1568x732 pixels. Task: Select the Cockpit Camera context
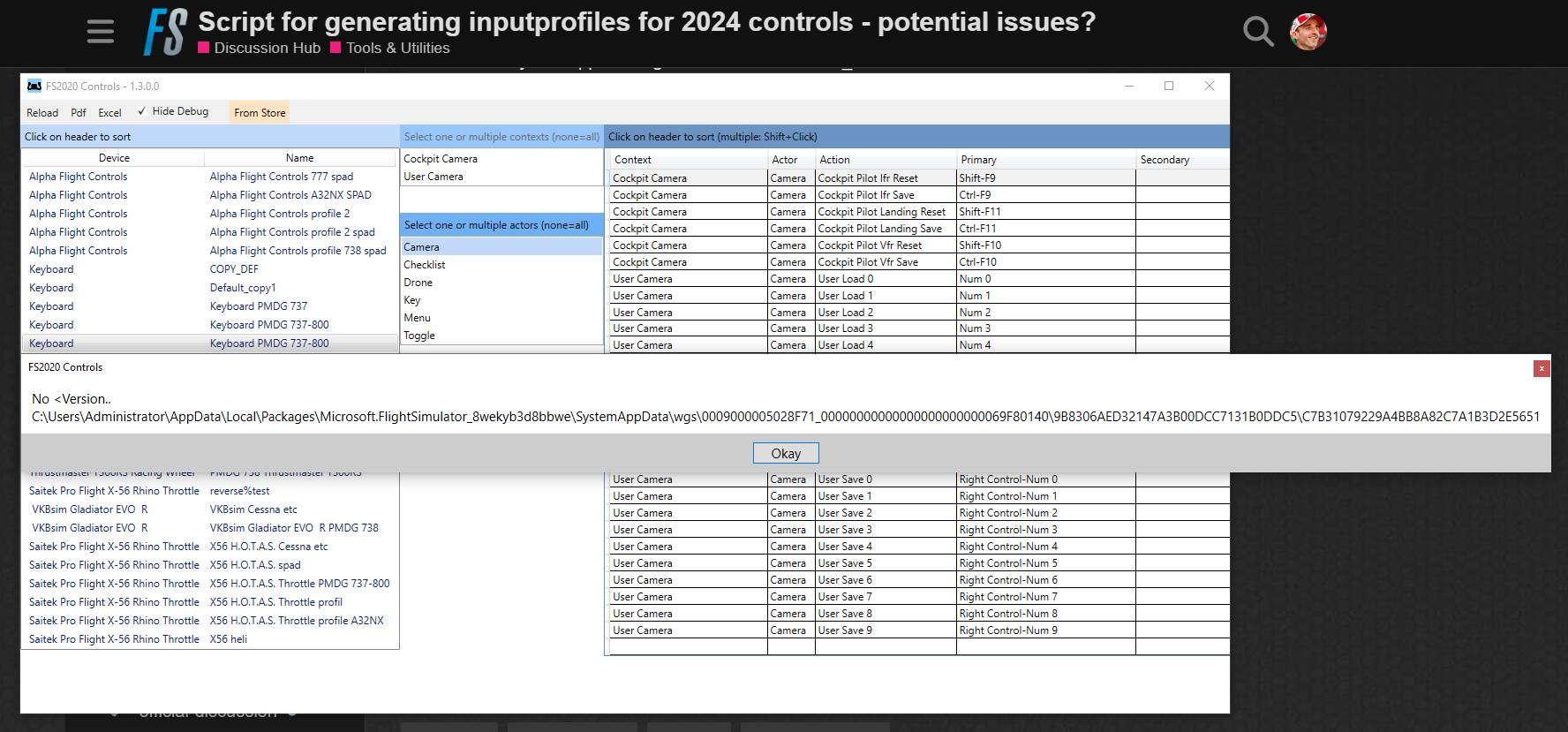(501, 159)
